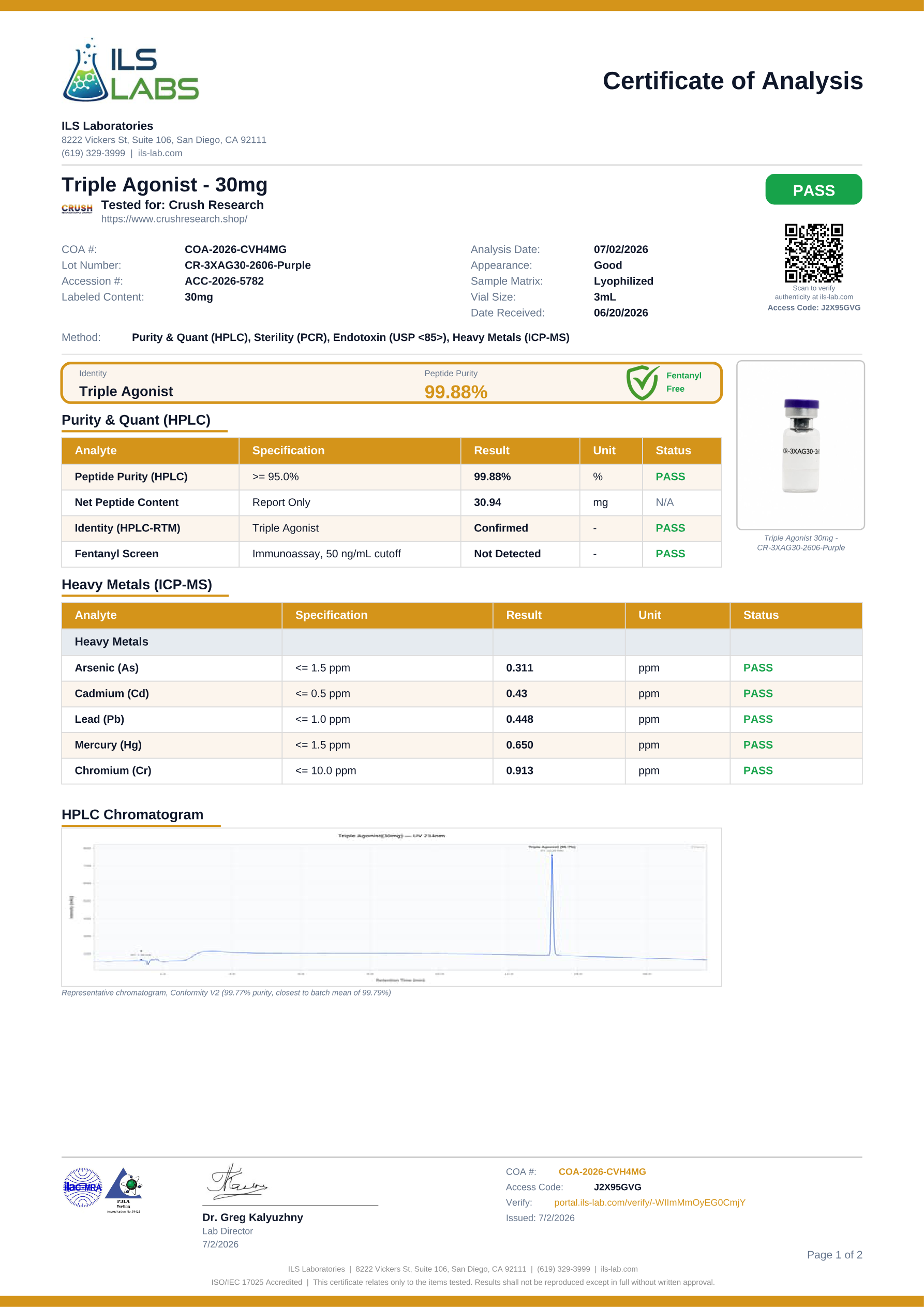Click the Access Code J2X95GVG under QR code
This screenshot has width=924, height=1307.
[x=814, y=308]
